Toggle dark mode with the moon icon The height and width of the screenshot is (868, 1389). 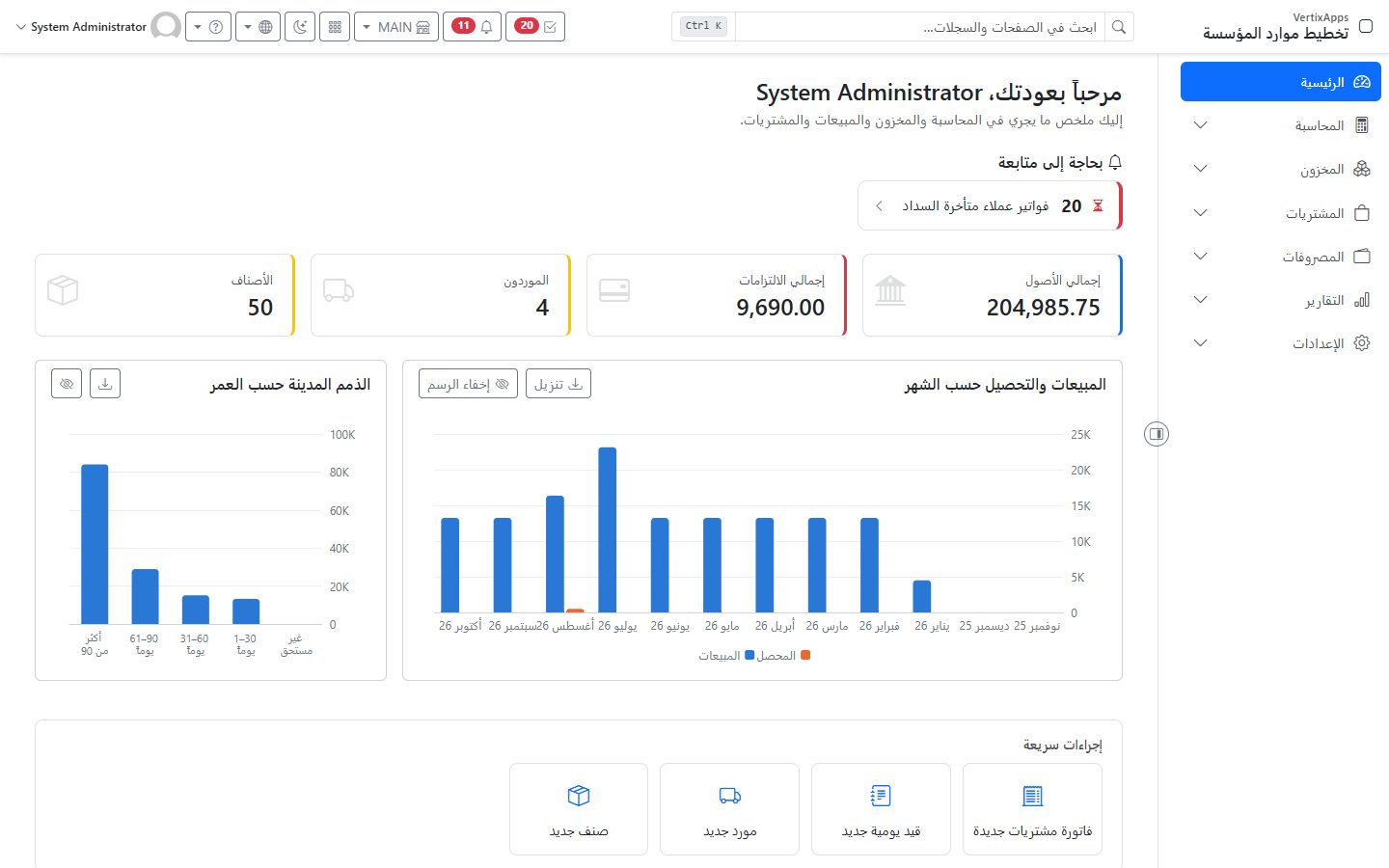click(x=300, y=27)
